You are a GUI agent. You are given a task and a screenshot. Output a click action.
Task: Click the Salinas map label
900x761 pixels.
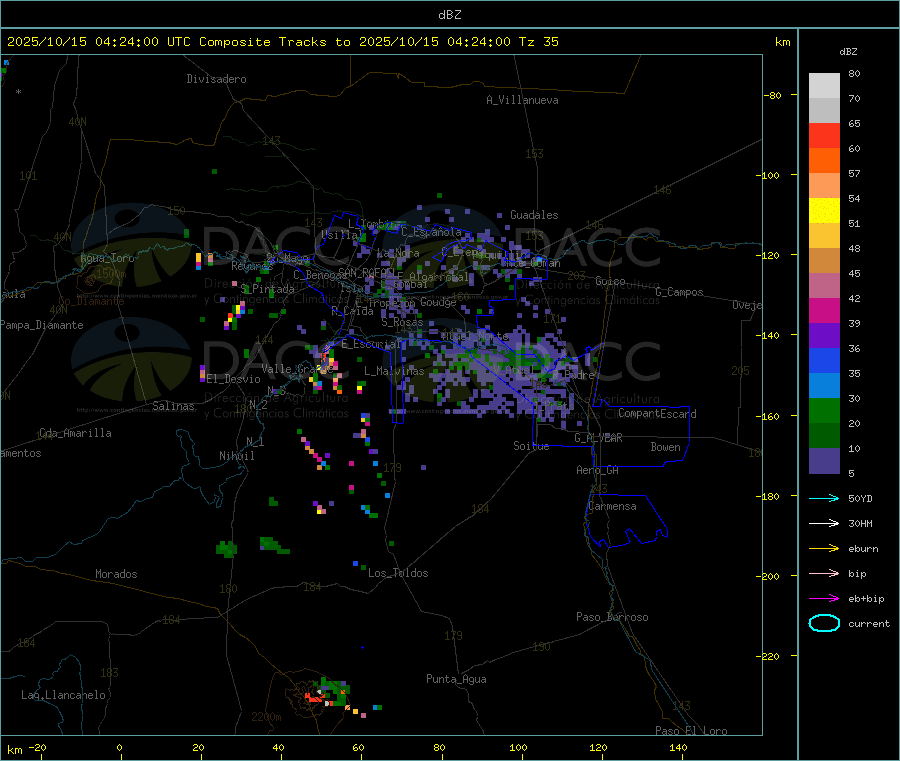tap(173, 406)
